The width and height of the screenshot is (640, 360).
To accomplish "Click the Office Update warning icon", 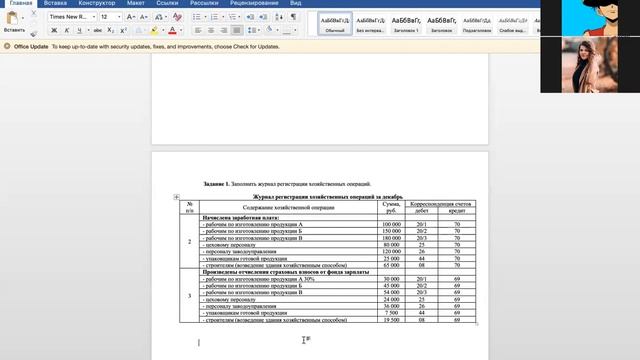I will (x=7, y=47).
